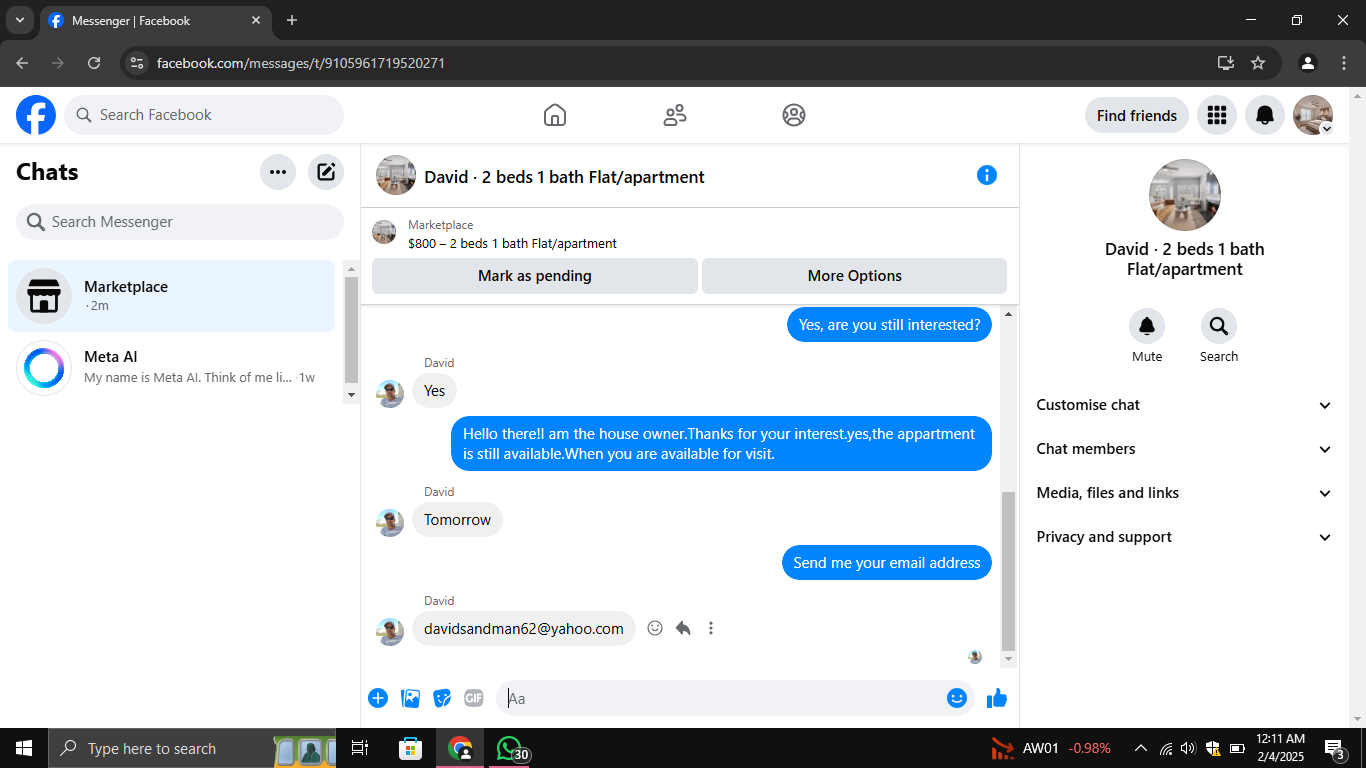Screen dimensions: 1366x768
Task: Choose a GIF in the composer
Action: coord(474,698)
